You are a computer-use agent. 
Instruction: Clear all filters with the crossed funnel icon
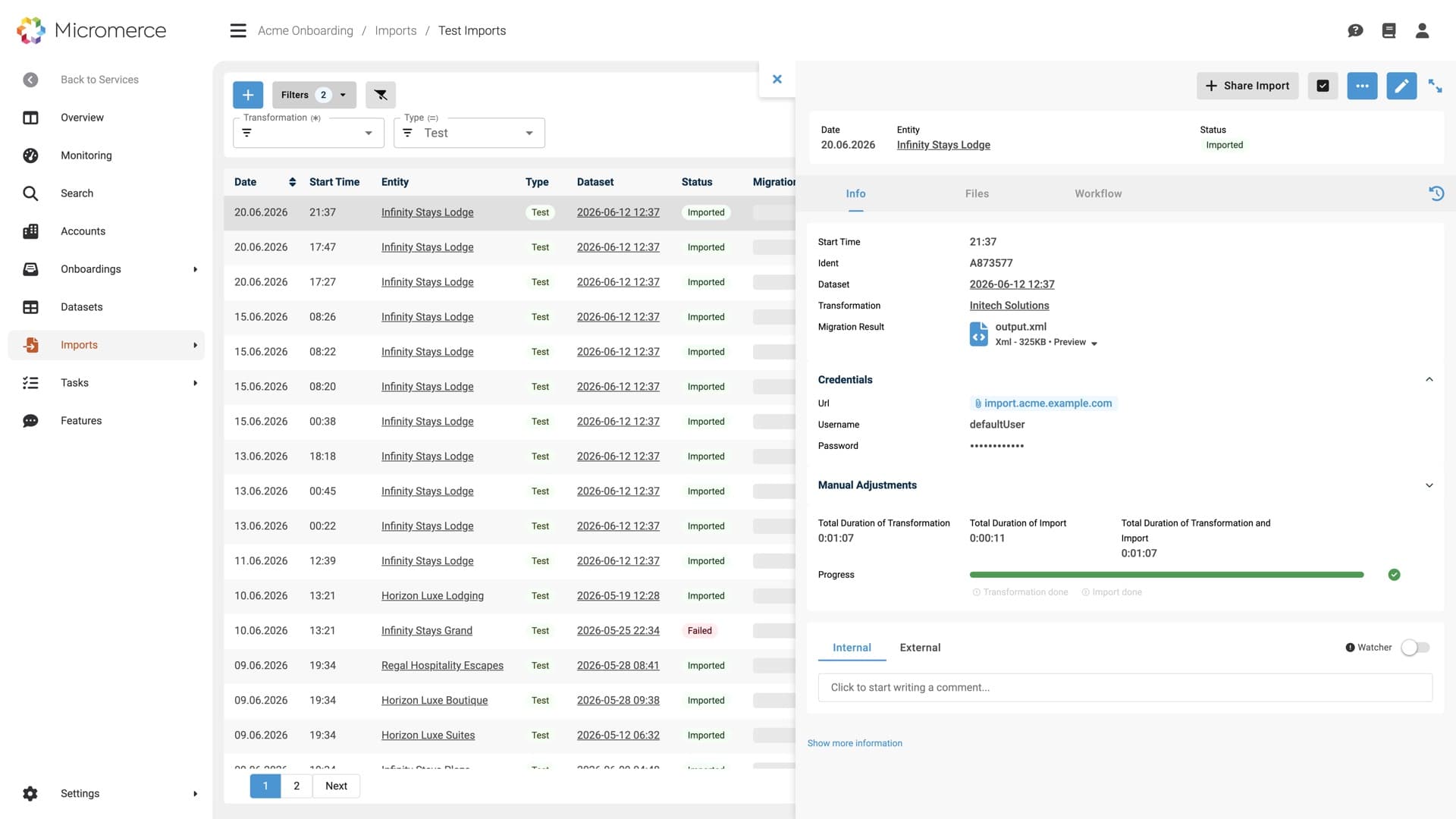tap(381, 95)
